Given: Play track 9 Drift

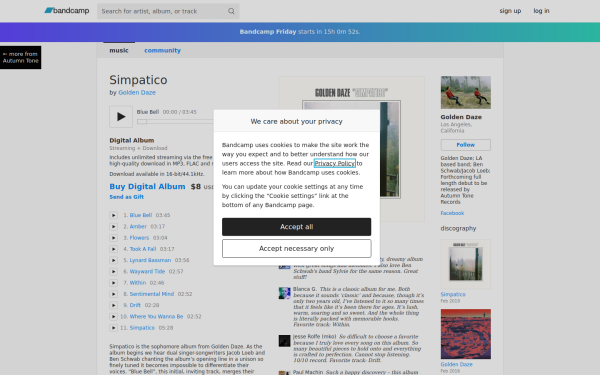Looking at the screenshot, I should pos(113,305).
